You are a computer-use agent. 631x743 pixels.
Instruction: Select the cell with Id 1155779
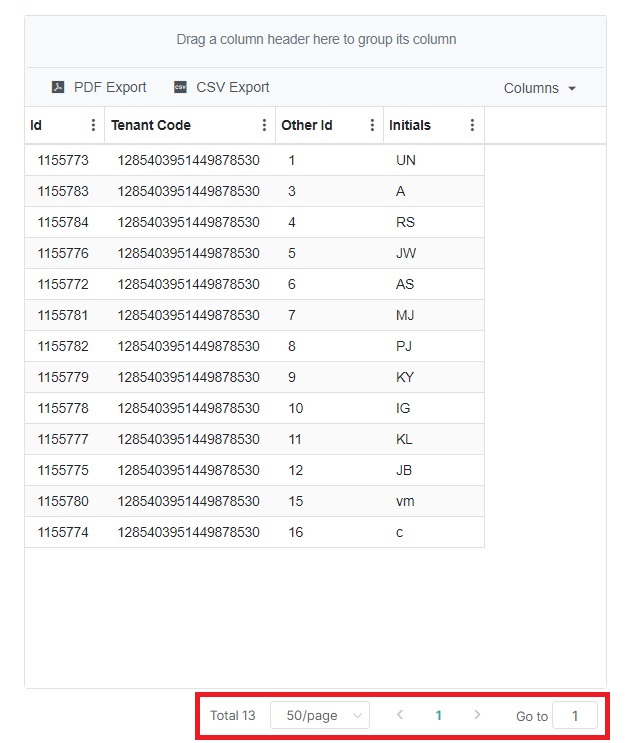coord(64,377)
